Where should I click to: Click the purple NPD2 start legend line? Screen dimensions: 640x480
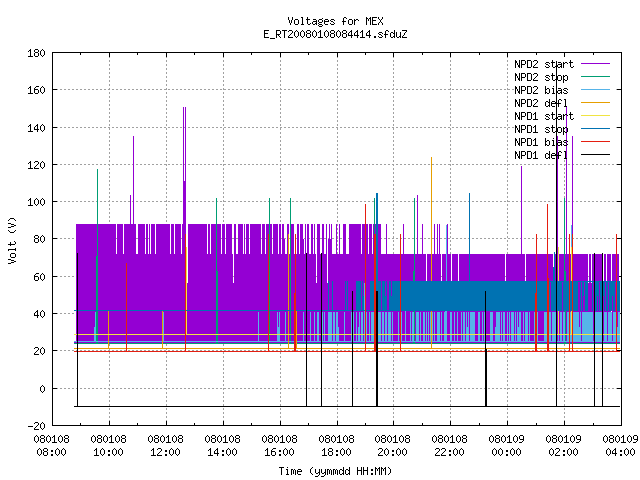click(x=595, y=64)
